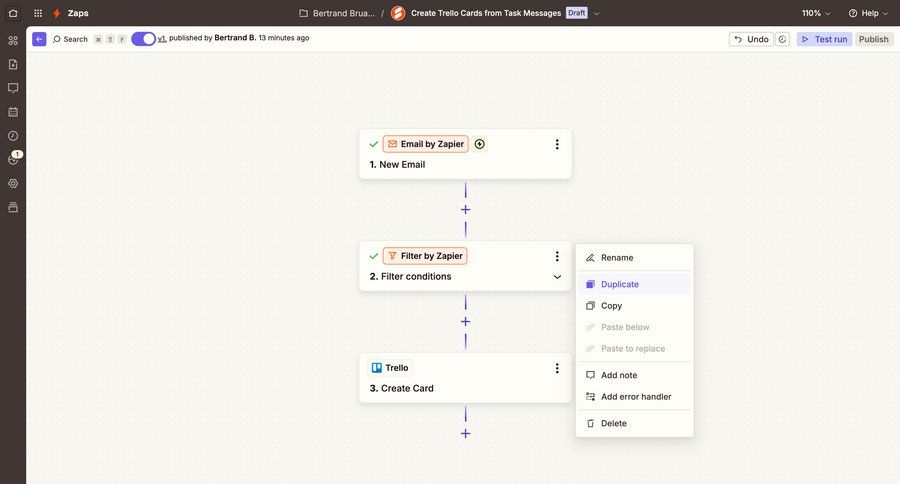Open the stack/versions icon in sidebar

coord(13,207)
